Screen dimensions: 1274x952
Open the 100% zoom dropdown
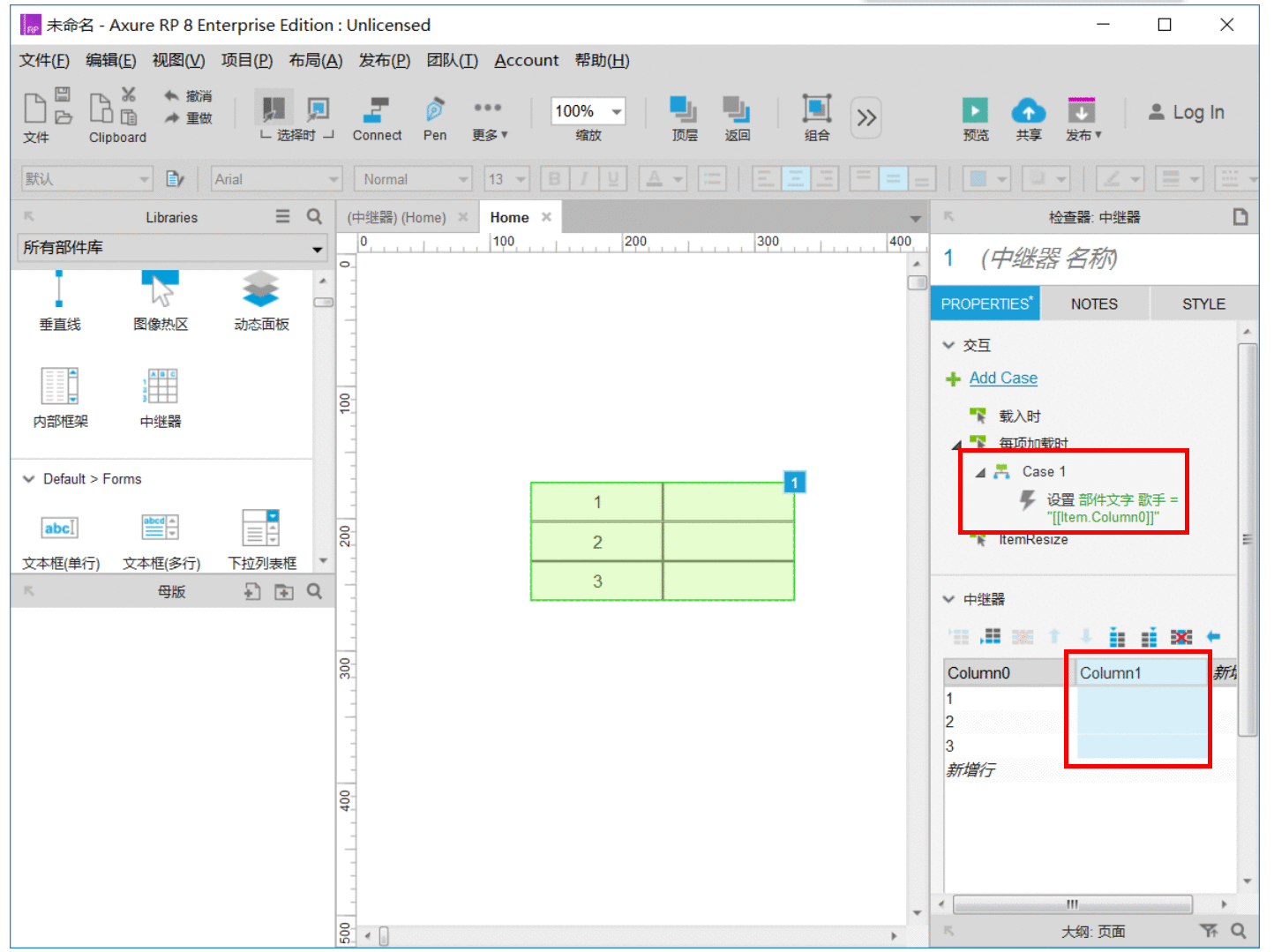click(x=617, y=111)
